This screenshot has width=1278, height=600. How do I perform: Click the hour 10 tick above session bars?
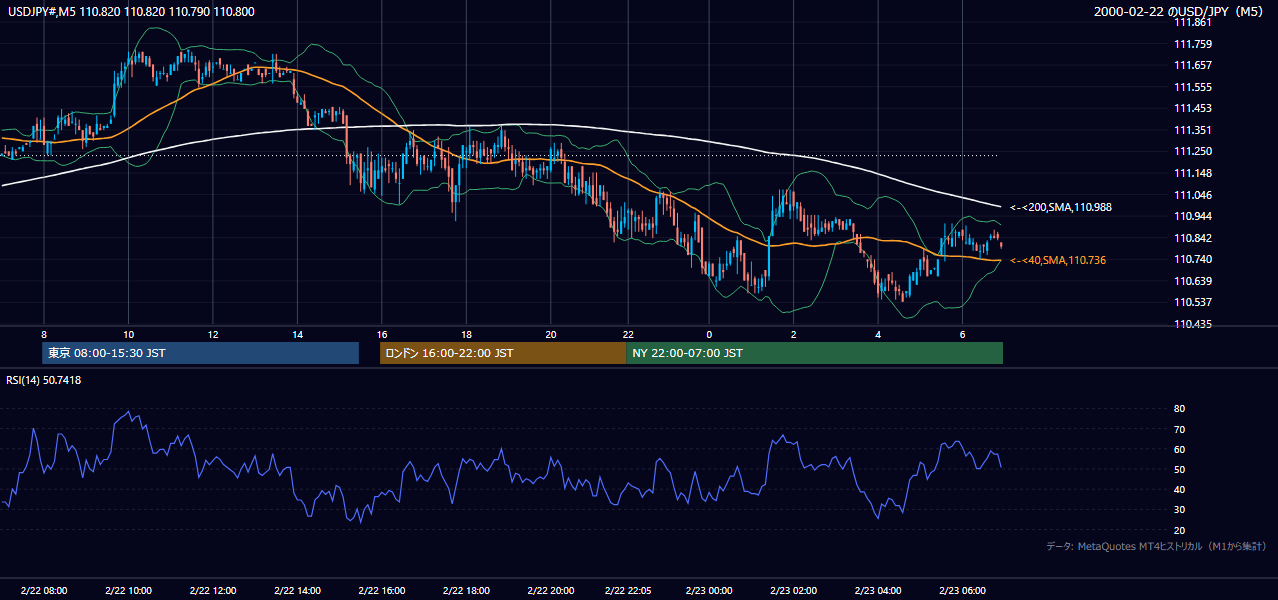tap(128, 334)
